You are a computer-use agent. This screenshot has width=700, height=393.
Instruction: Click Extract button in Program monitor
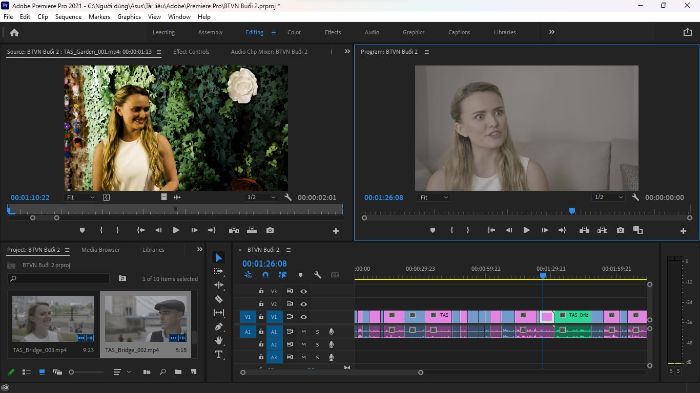(602, 230)
